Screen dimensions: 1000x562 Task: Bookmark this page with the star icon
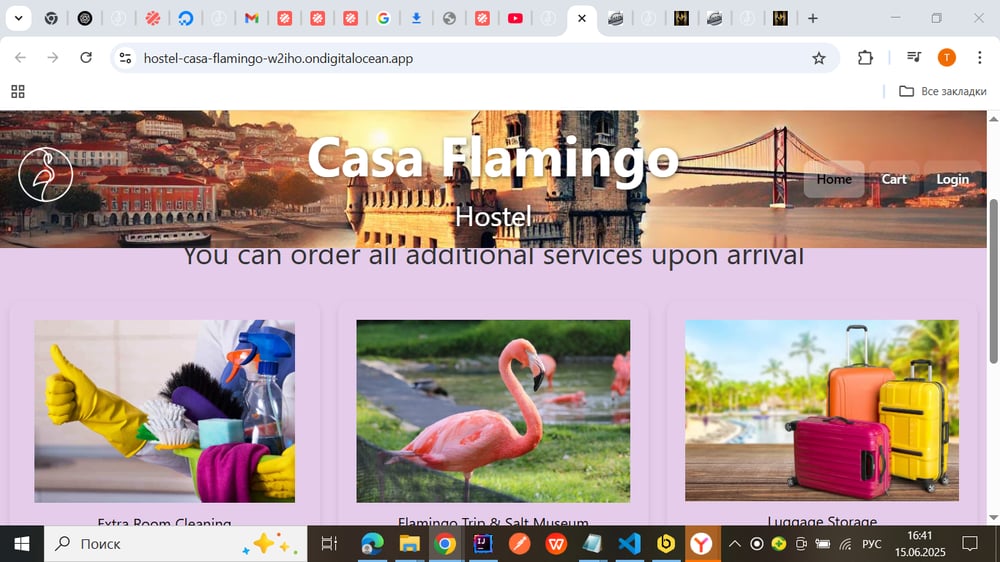[x=819, y=59]
